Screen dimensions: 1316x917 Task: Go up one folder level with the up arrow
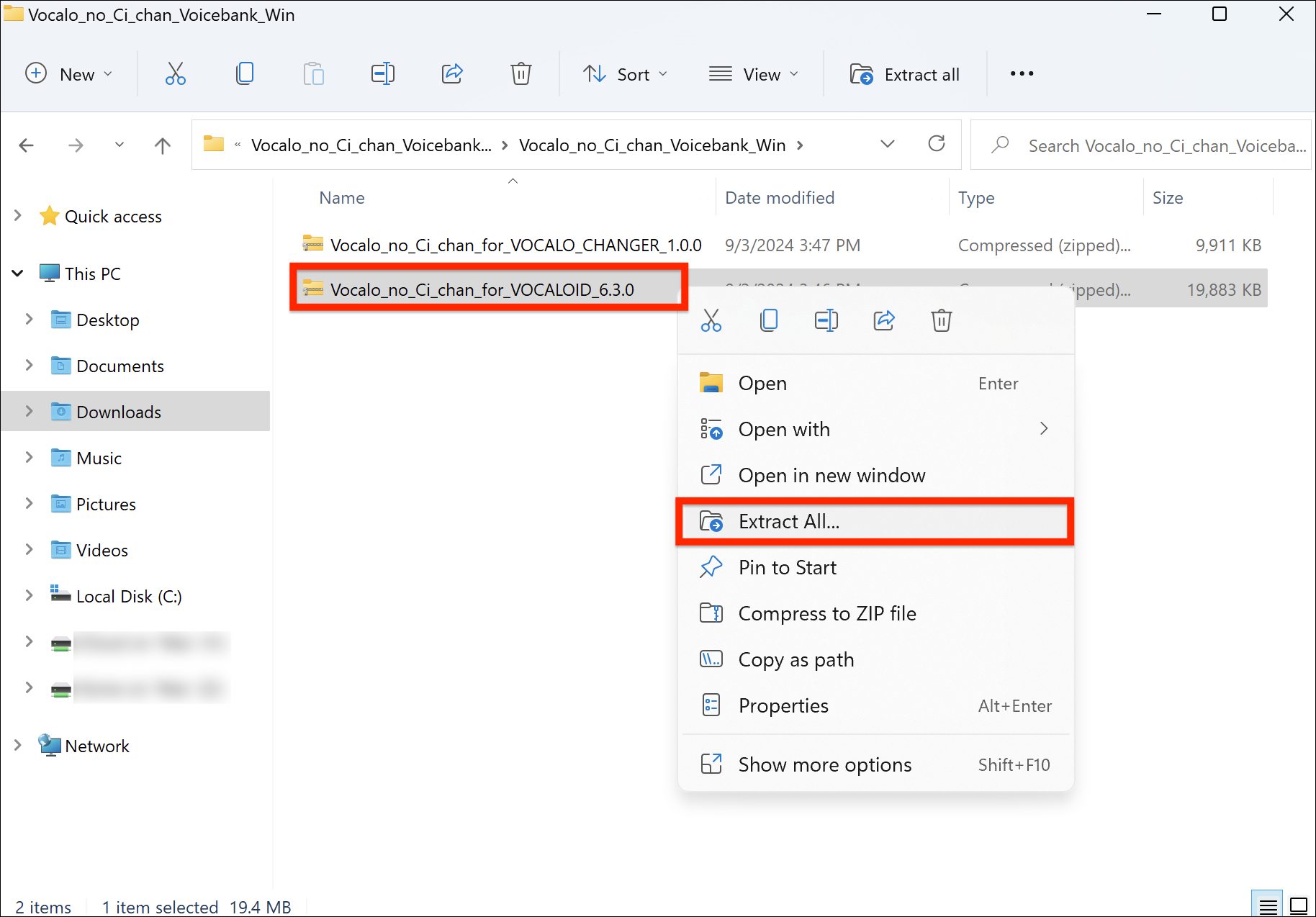pos(163,145)
